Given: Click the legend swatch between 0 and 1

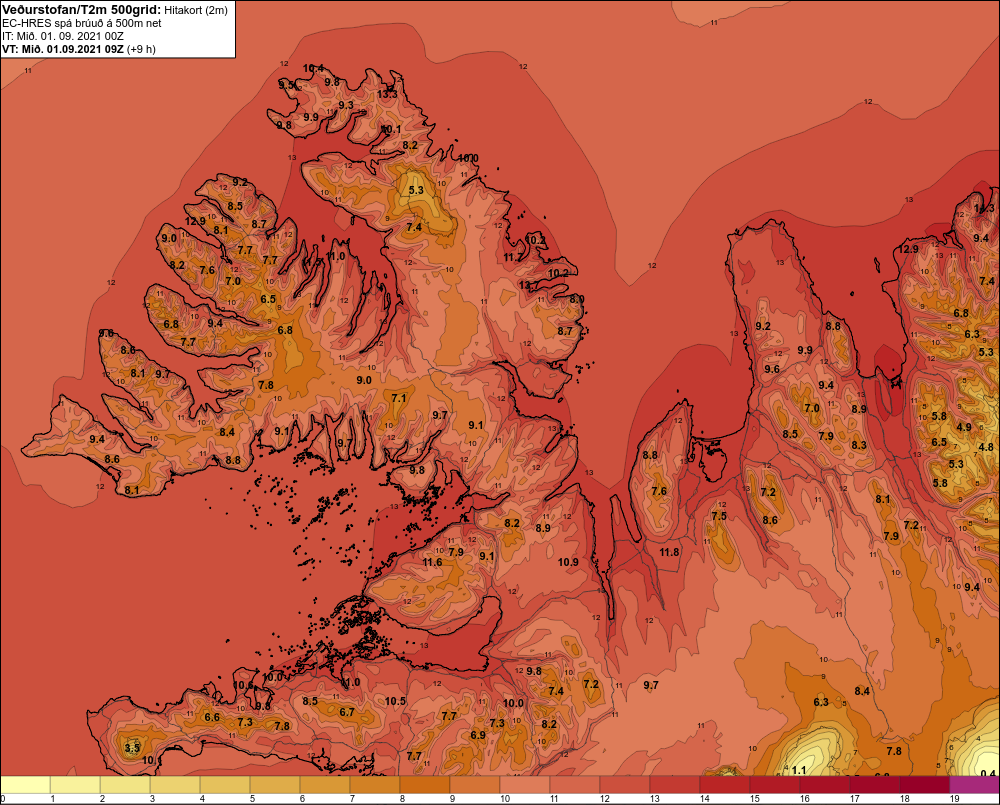Looking at the screenshot, I should [x=26, y=785].
